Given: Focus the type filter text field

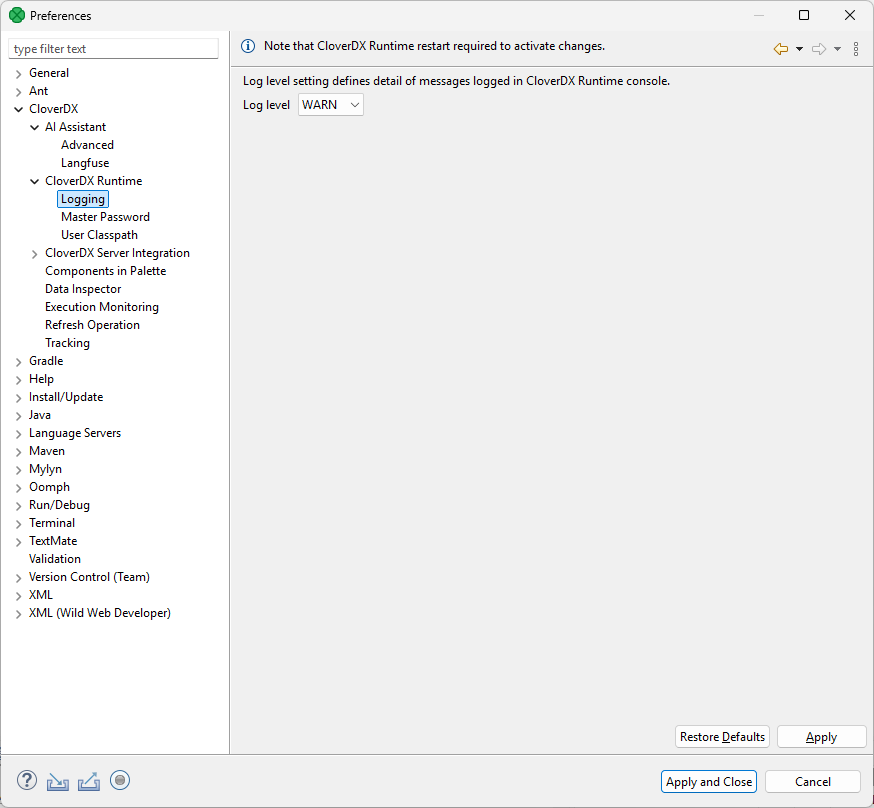Looking at the screenshot, I should (114, 49).
